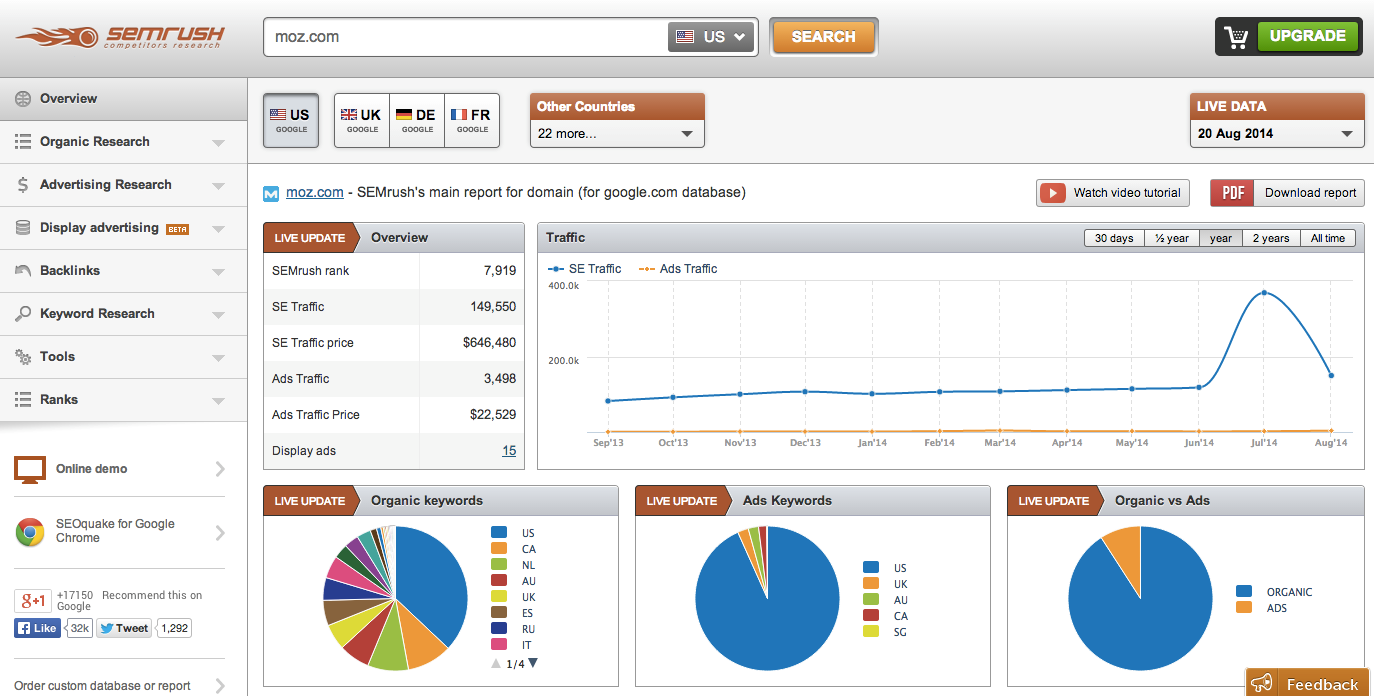Click the SE Traffic price value $646,480

click(490, 343)
